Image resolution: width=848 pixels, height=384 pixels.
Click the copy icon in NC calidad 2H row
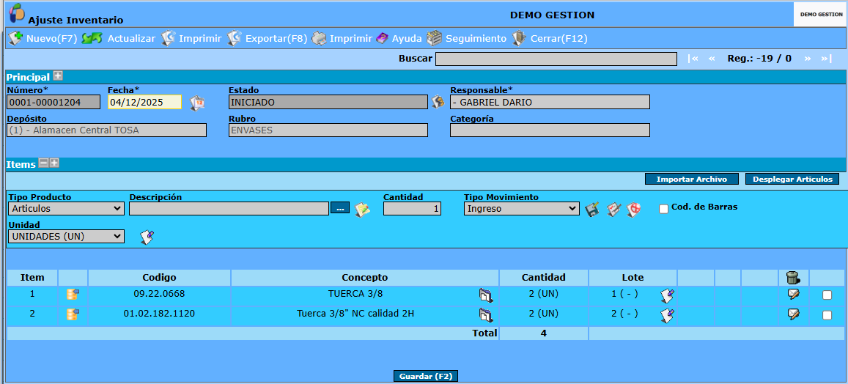[486, 315]
